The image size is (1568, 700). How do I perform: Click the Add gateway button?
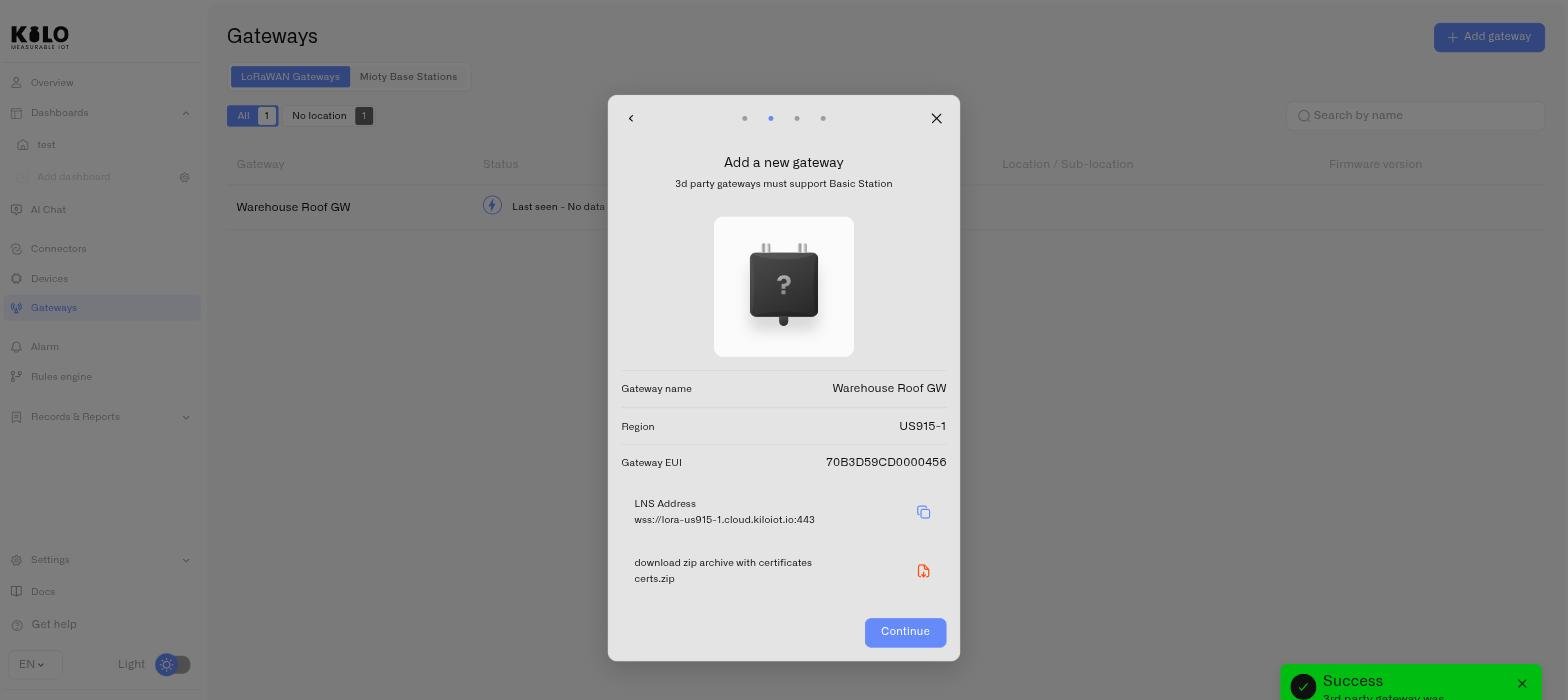tap(1489, 37)
